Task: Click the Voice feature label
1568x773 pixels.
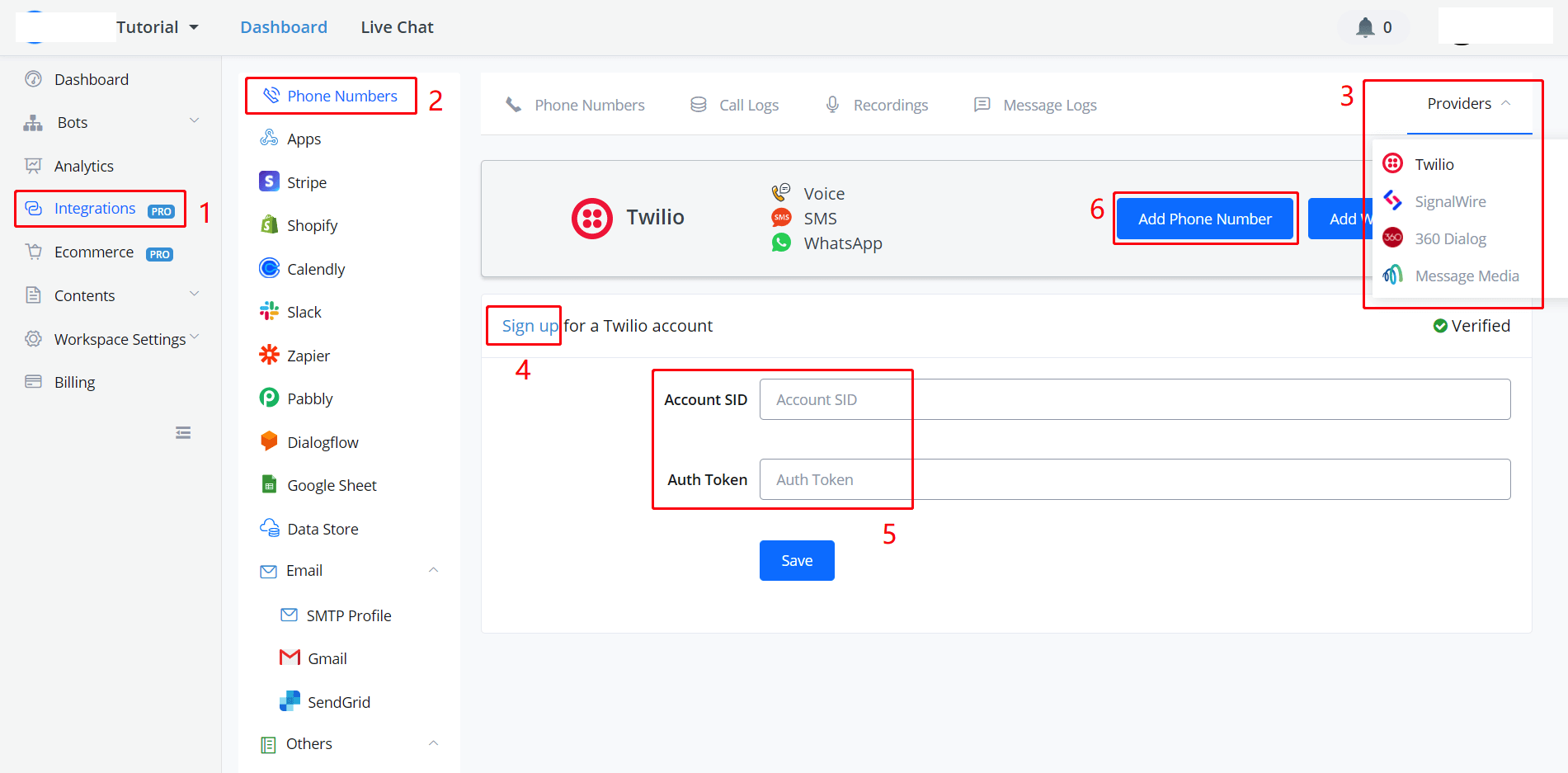Action: (824, 193)
